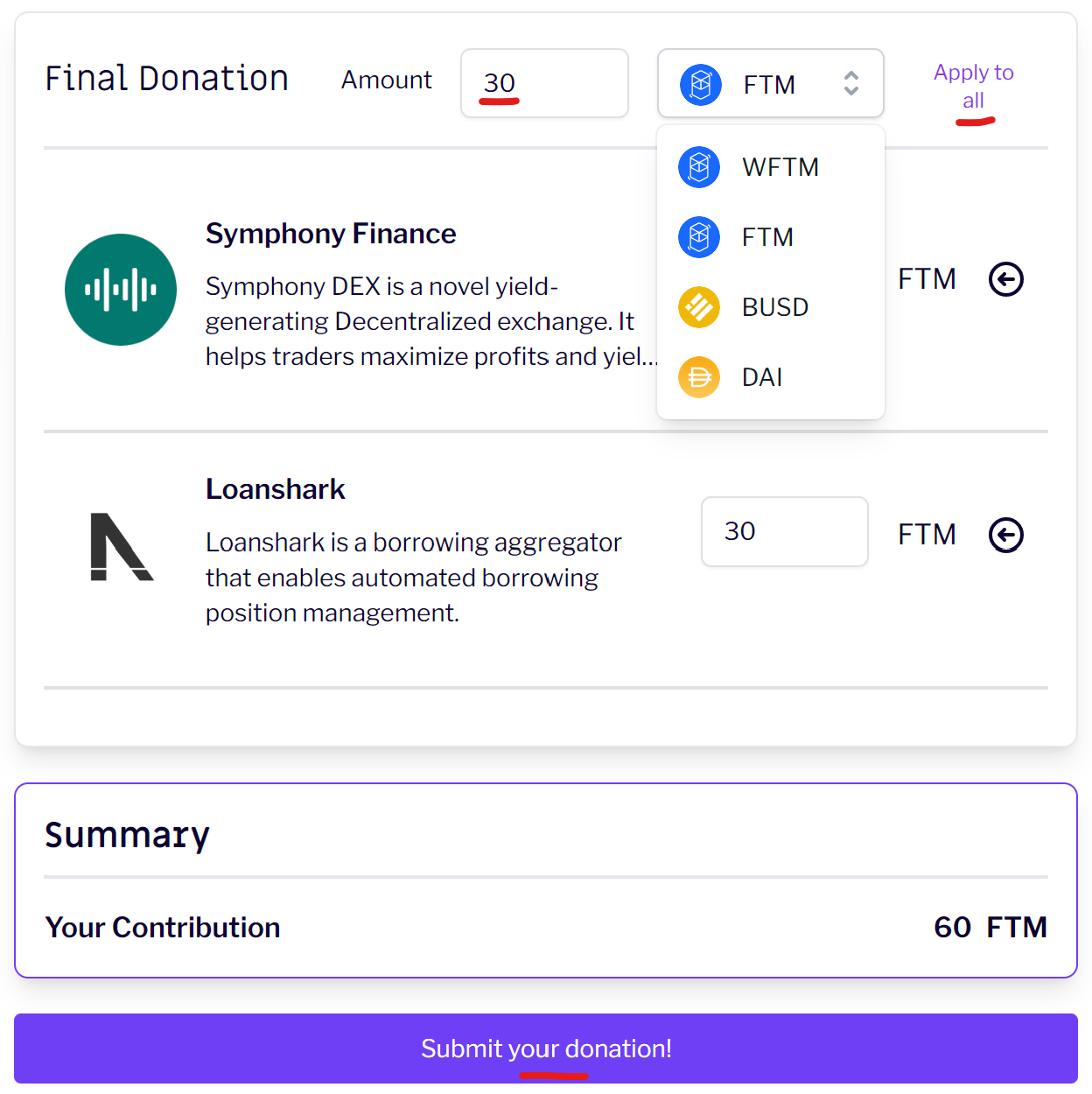The height and width of the screenshot is (1094, 1092).
Task: Choose BUSD from the open token dropdown
Action: pos(775,307)
